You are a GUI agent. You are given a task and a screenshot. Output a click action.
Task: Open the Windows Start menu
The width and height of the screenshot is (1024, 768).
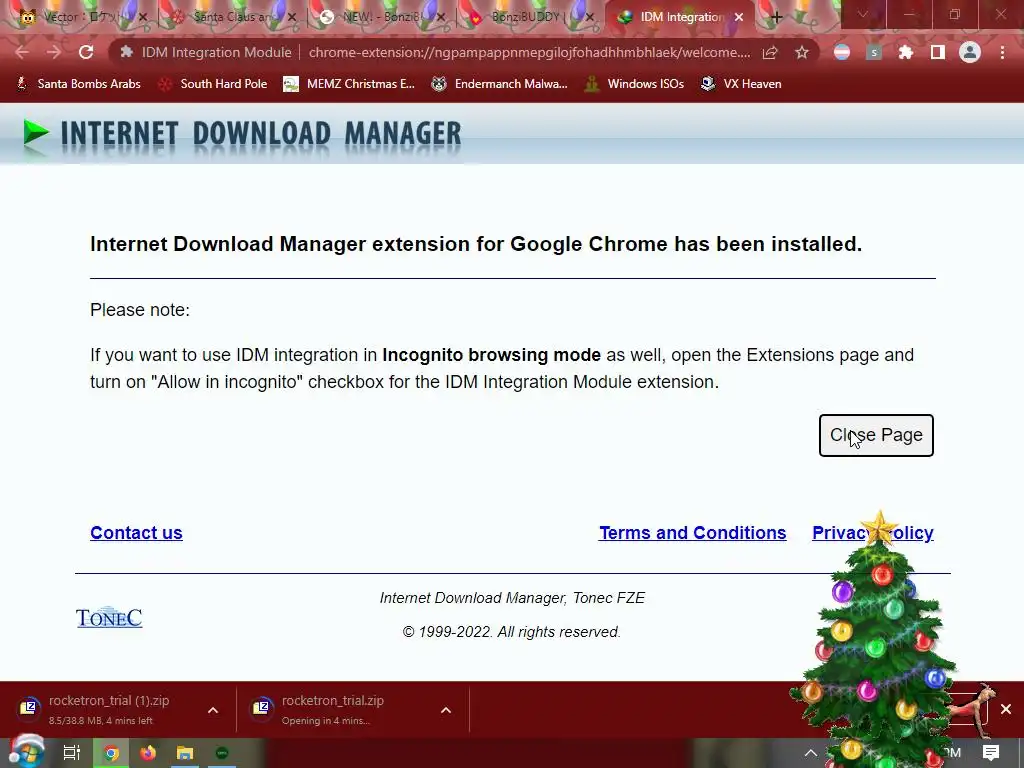(26, 752)
